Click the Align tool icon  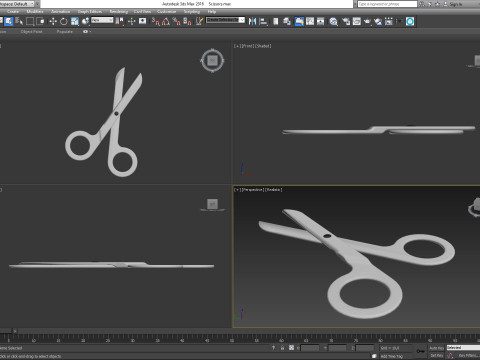click(263, 22)
